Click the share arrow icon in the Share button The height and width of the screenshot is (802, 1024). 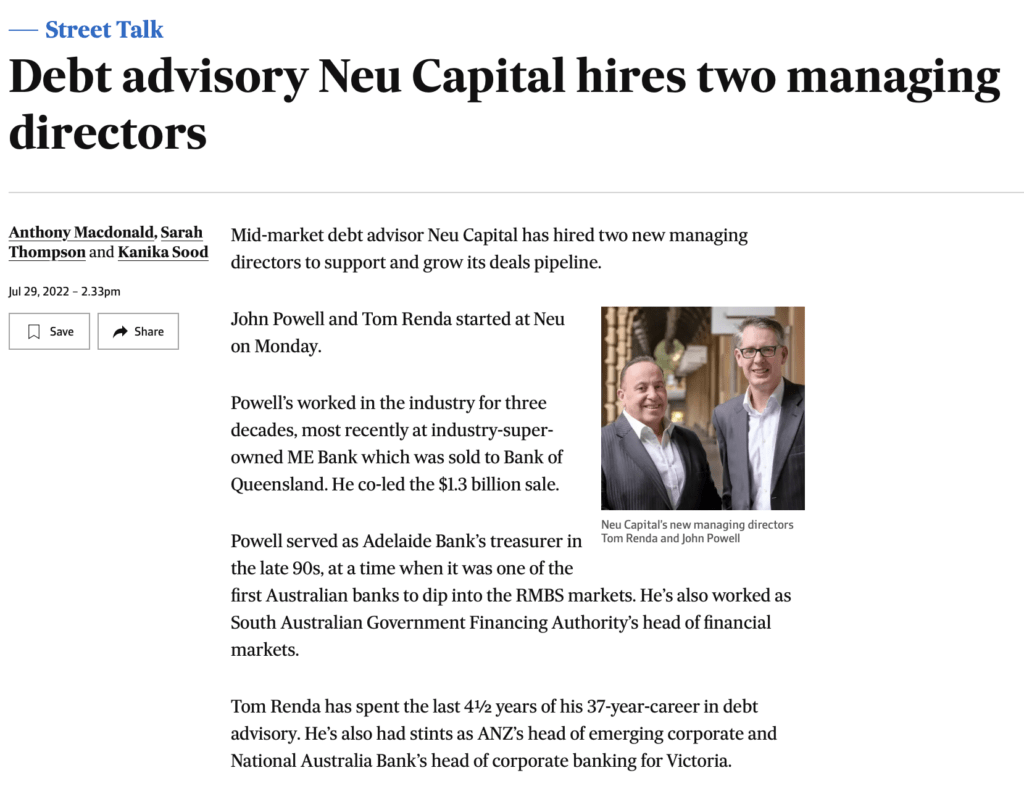118,331
